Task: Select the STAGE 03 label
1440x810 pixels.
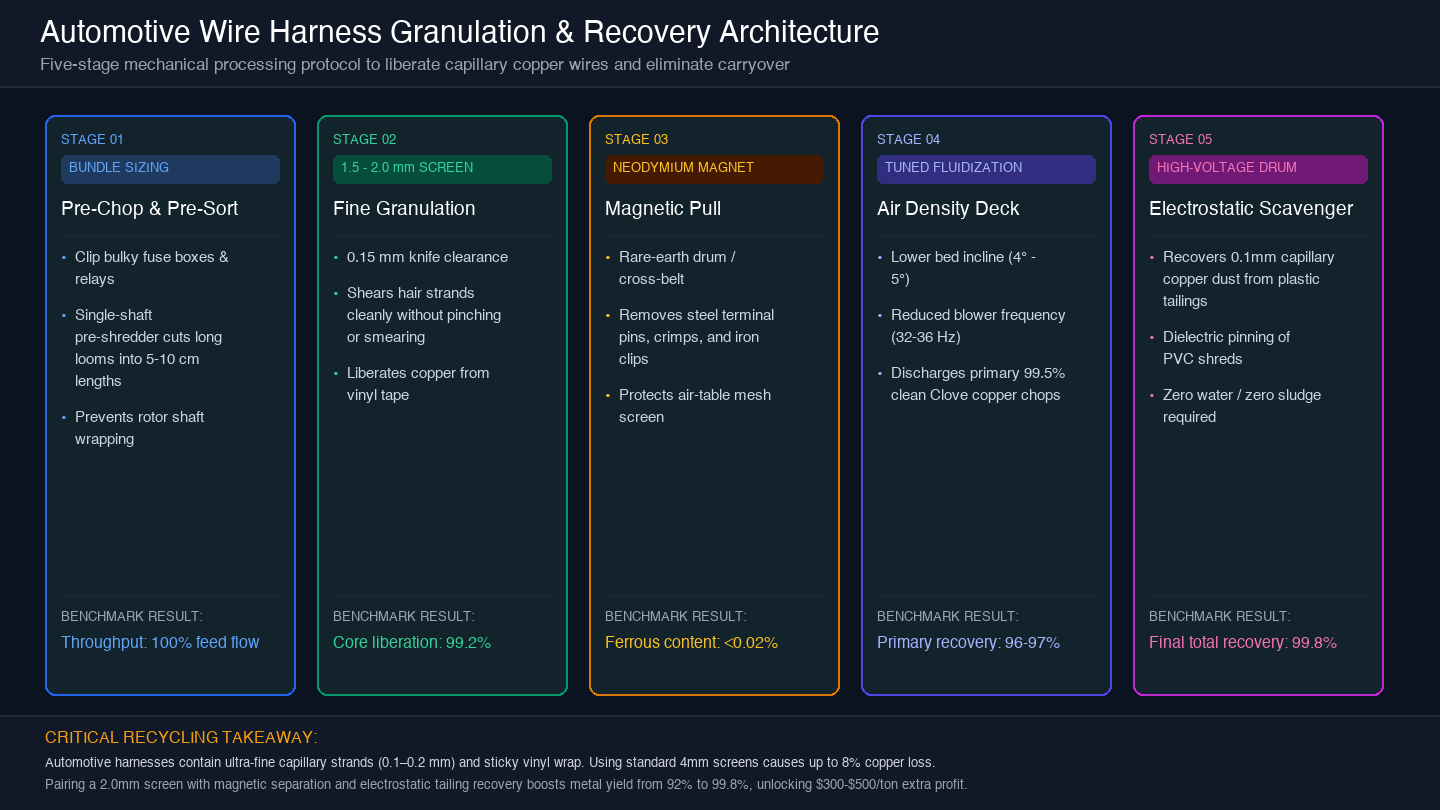Action: (636, 139)
